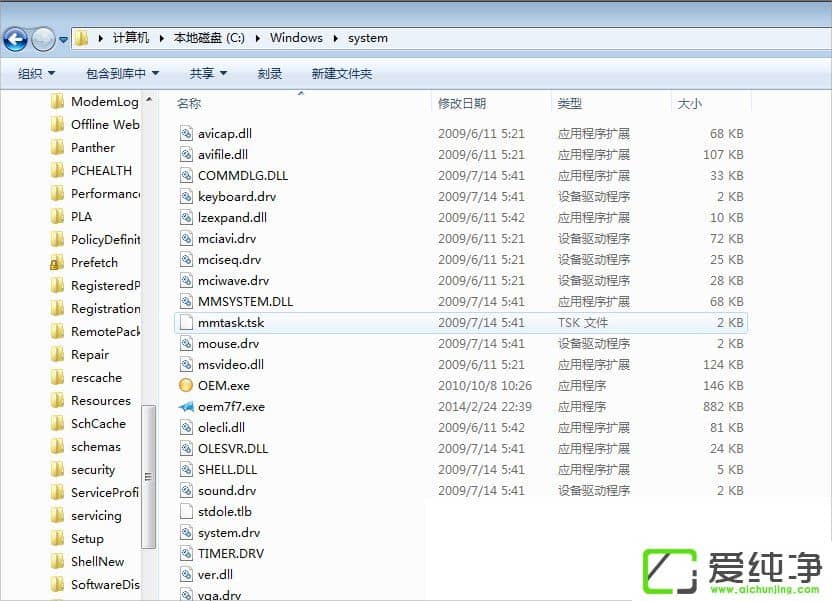Image resolution: width=832 pixels, height=601 pixels.
Task: Select the stdole.tlb file icon
Action: click(x=186, y=511)
